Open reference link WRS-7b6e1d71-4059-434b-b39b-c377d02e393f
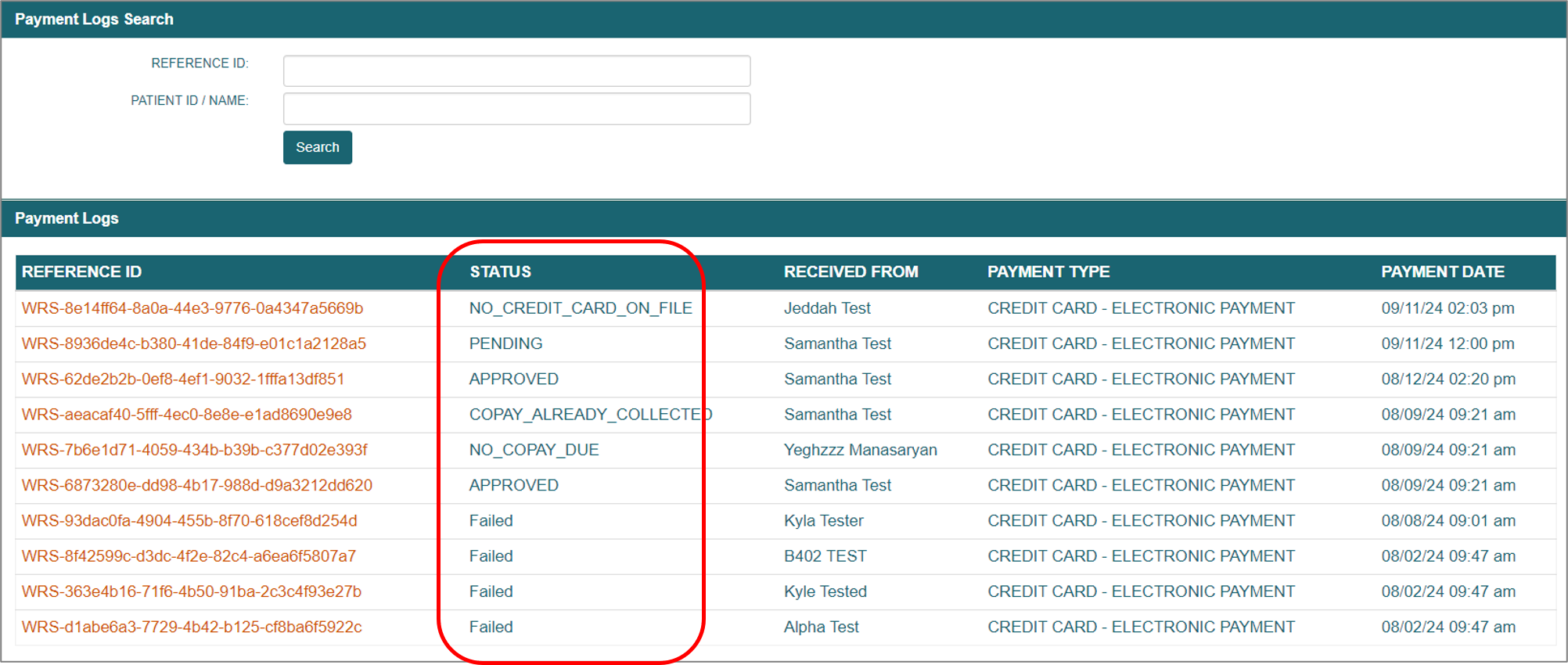1568x665 pixels. 195,450
